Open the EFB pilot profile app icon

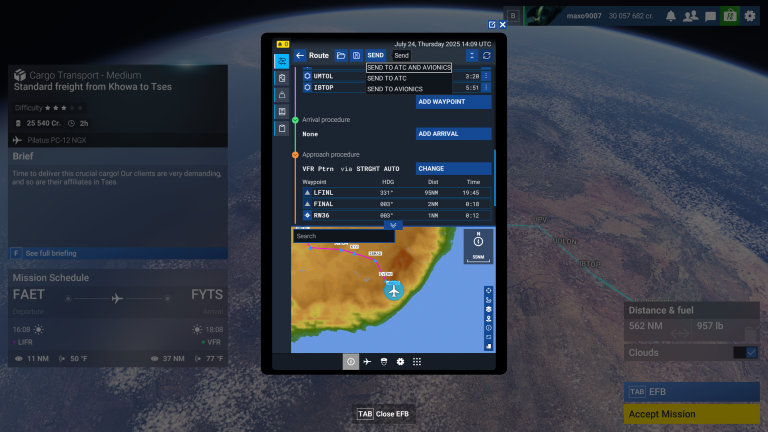pos(384,361)
